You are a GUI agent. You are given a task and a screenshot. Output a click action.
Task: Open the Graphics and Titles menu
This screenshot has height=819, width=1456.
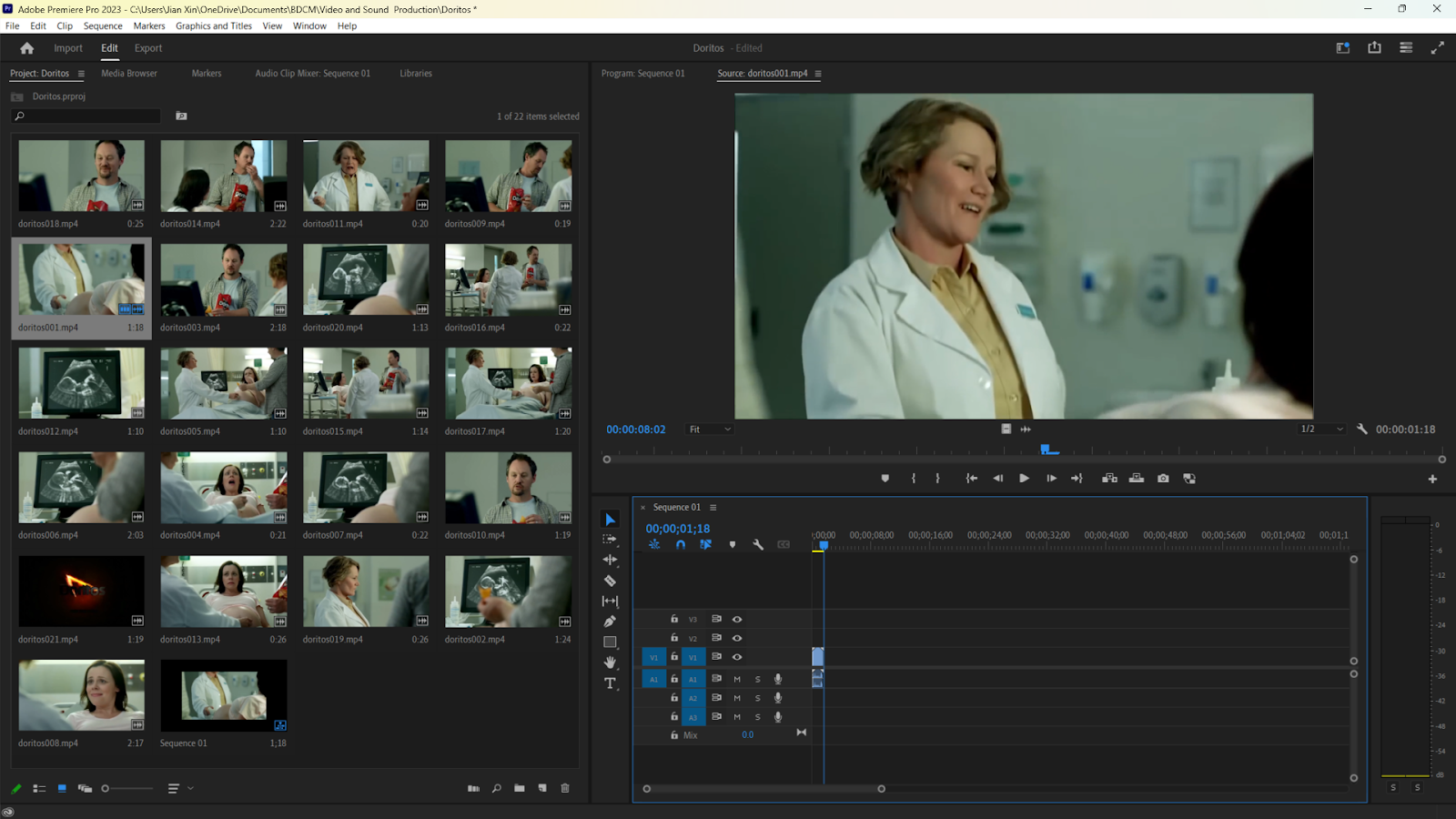pos(214,25)
